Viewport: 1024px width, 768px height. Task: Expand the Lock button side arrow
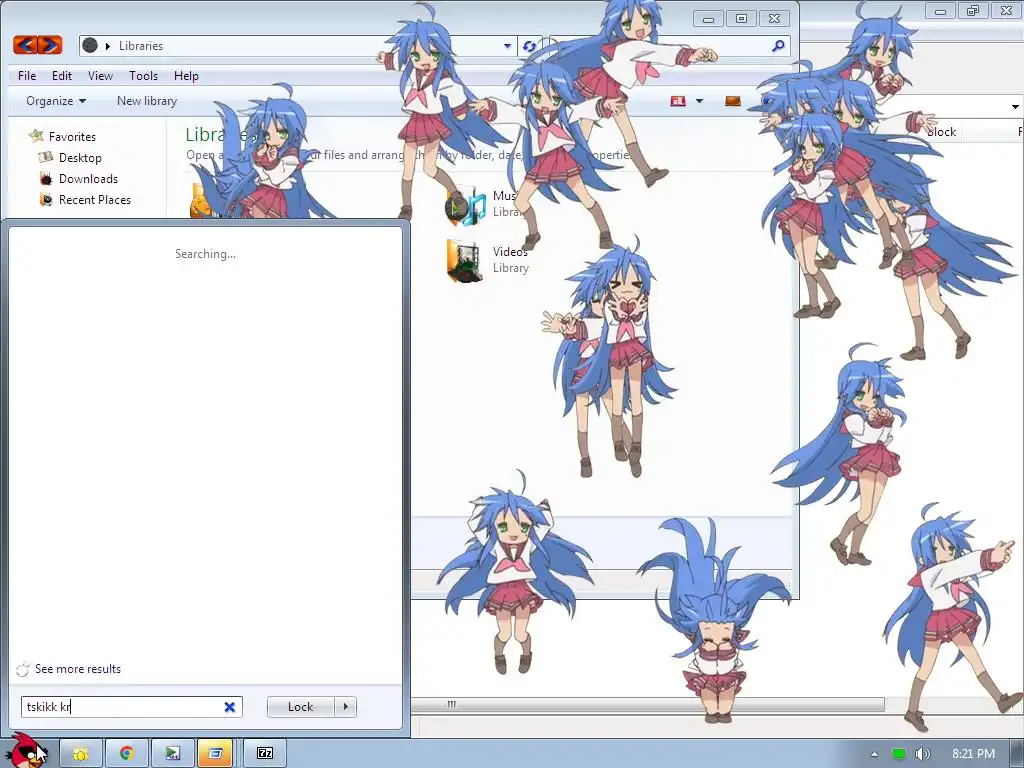click(345, 707)
